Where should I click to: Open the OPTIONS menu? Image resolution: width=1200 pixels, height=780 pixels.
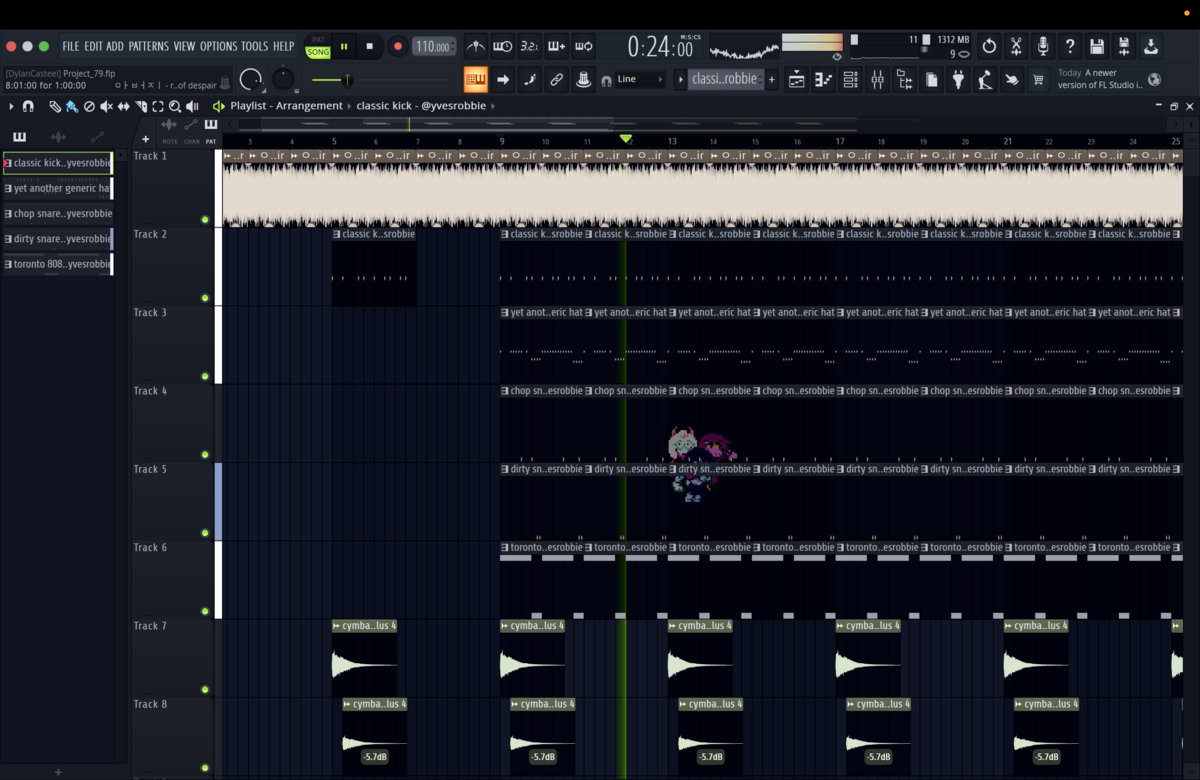218,46
